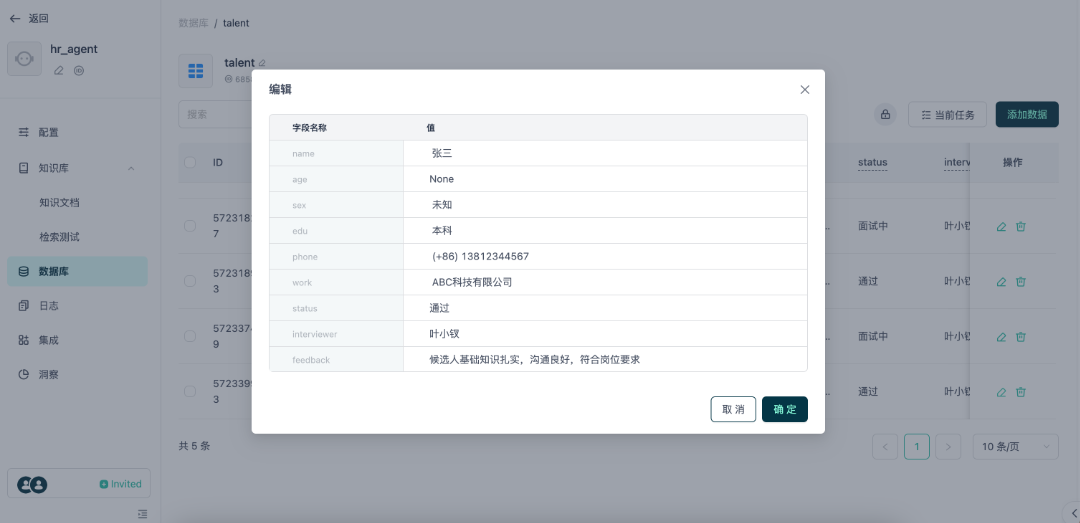Edit the last 通过 row via pencil icon

pos(1001,392)
